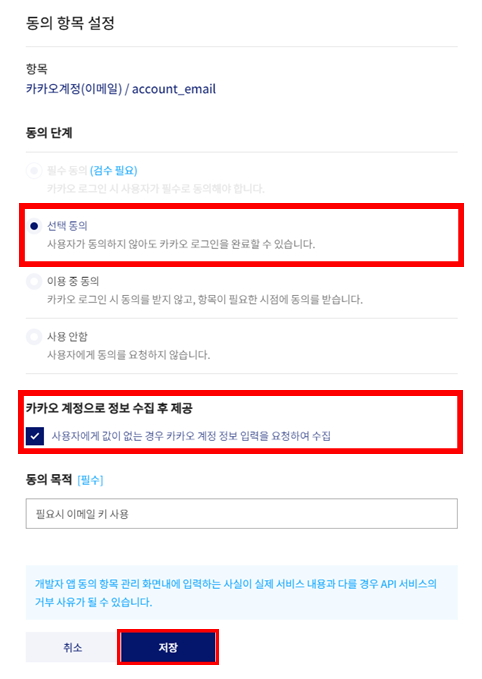Image resolution: width=482 pixels, height=679 pixels.
Task: Click the 선택 동의 label text
Action: [x=67, y=226]
